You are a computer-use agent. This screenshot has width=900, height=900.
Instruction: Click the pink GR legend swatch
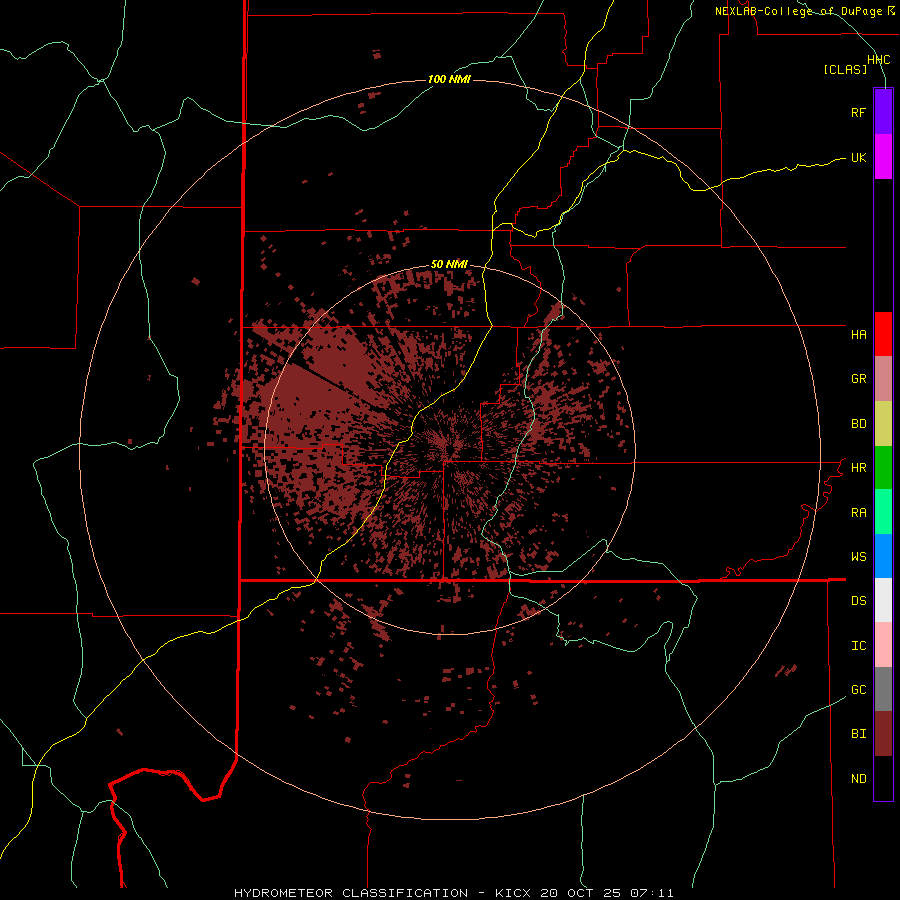pyautogui.click(x=883, y=379)
